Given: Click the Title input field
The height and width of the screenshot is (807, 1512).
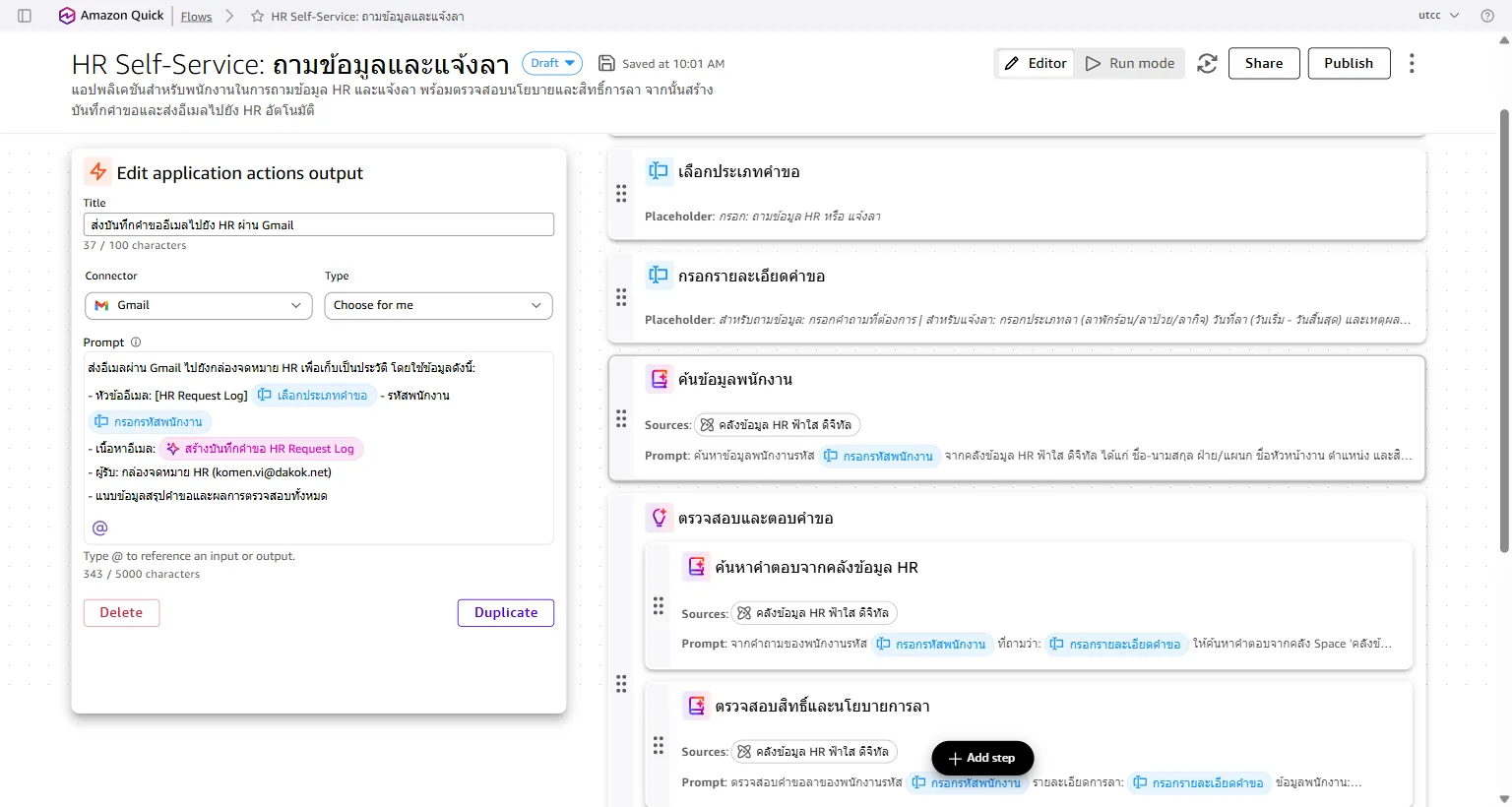Looking at the screenshot, I should click(319, 224).
